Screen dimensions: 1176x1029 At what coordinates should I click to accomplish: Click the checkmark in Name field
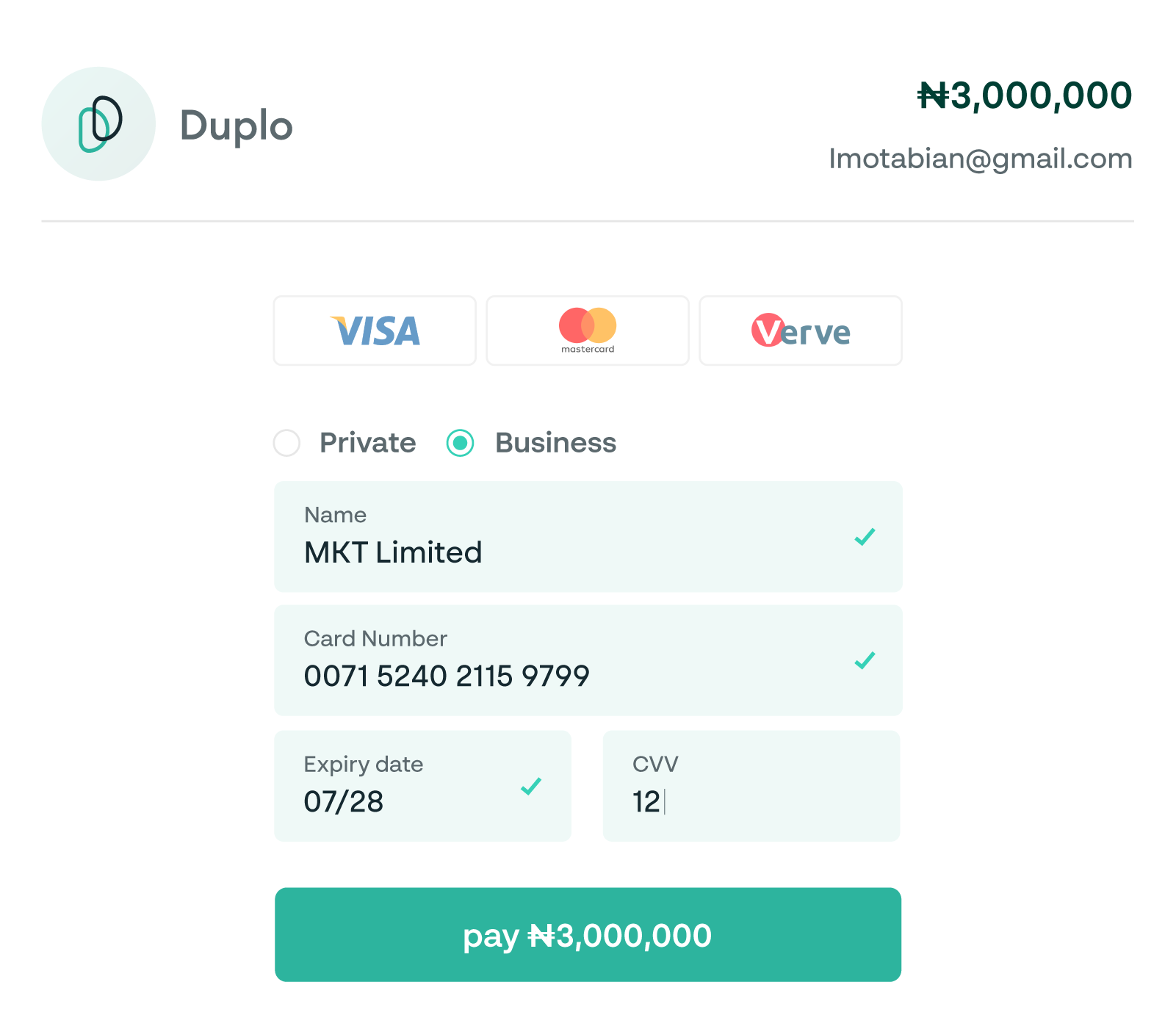(x=865, y=537)
